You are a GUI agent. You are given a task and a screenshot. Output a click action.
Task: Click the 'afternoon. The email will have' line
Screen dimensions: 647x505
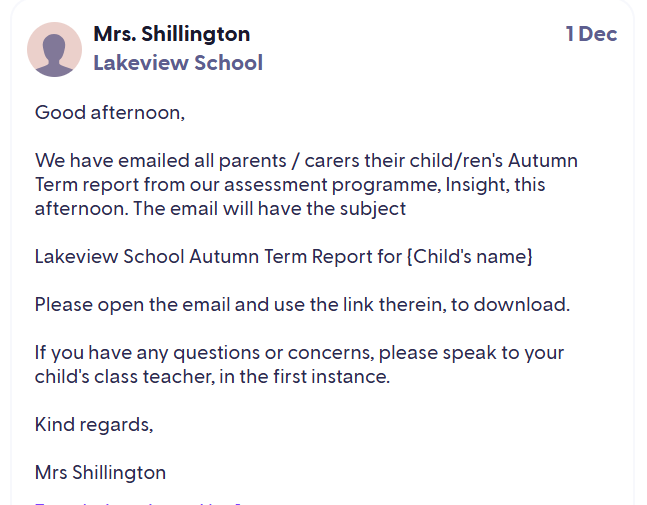pyautogui.click(x=220, y=208)
